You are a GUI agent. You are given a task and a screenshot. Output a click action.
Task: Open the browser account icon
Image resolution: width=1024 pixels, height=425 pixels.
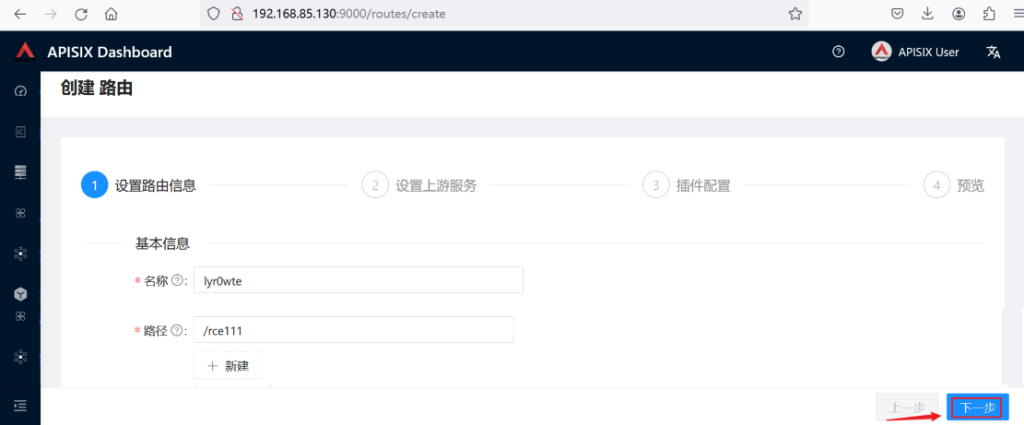(x=959, y=14)
